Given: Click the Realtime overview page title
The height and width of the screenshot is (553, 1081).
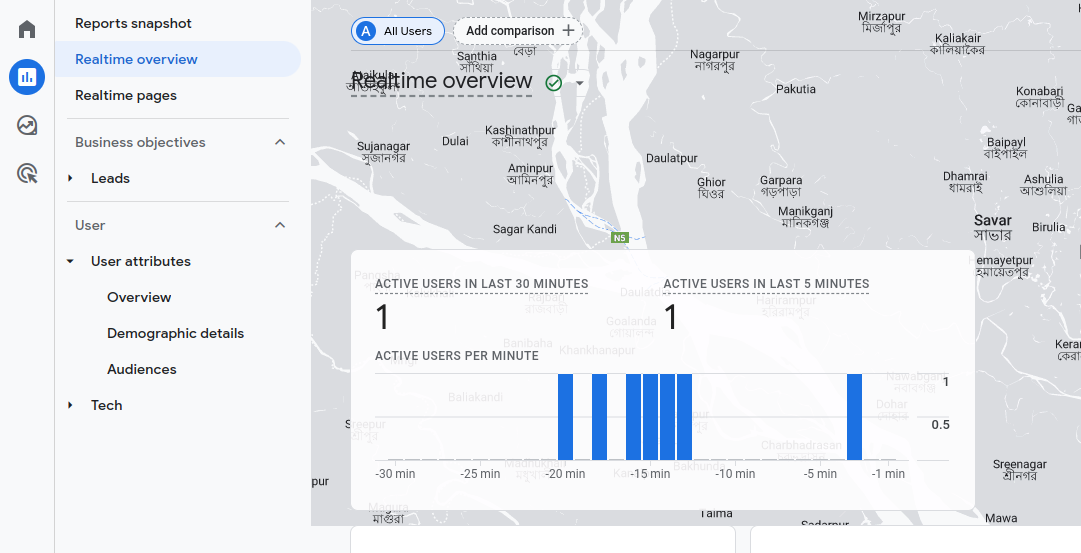Looking at the screenshot, I should tap(441, 81).
